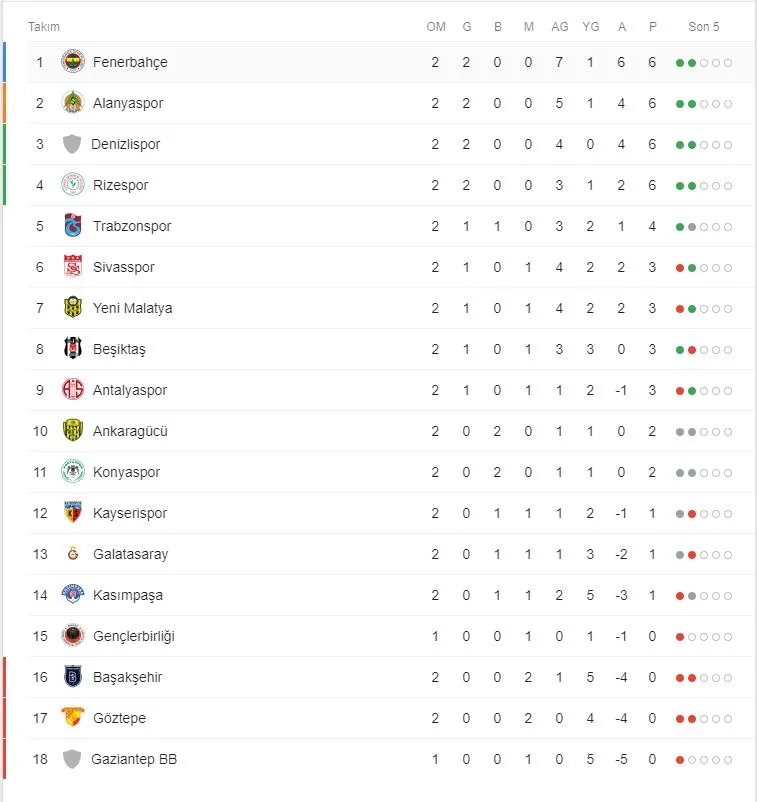Click the Fenerbahçe club crest

pos(73,62)
